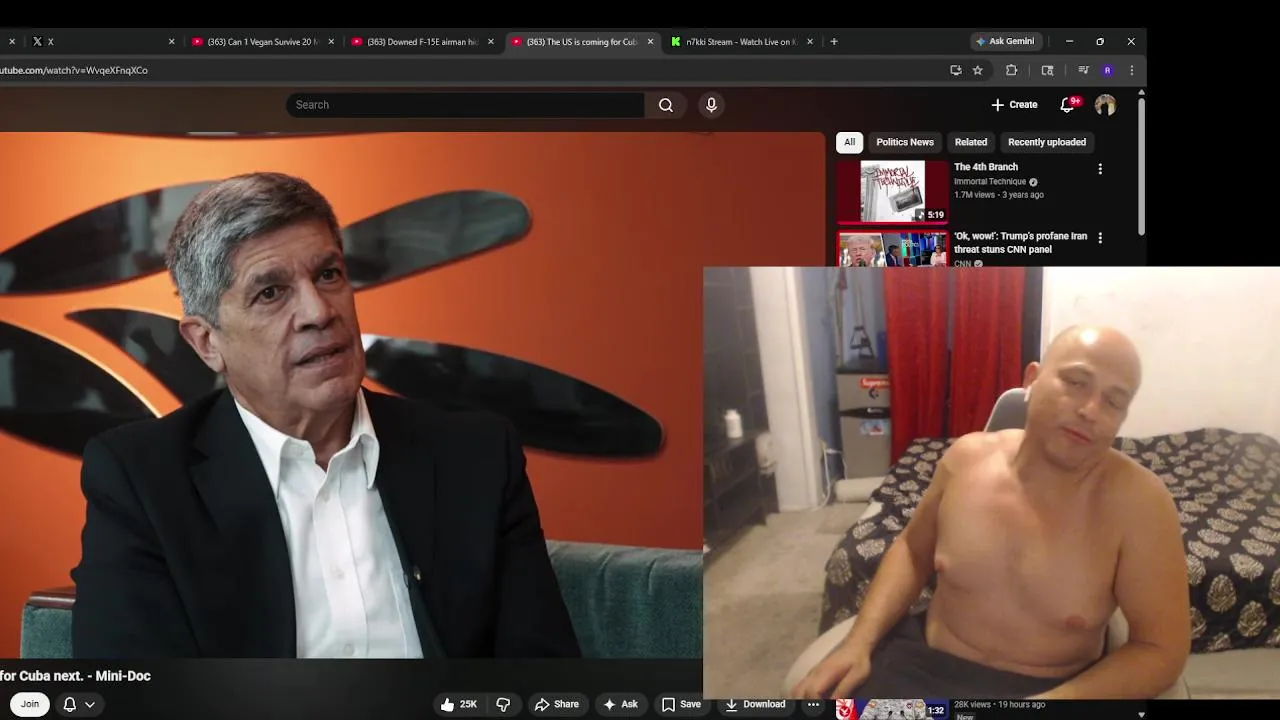Close the n7kki Stream tab

(810, 42)
